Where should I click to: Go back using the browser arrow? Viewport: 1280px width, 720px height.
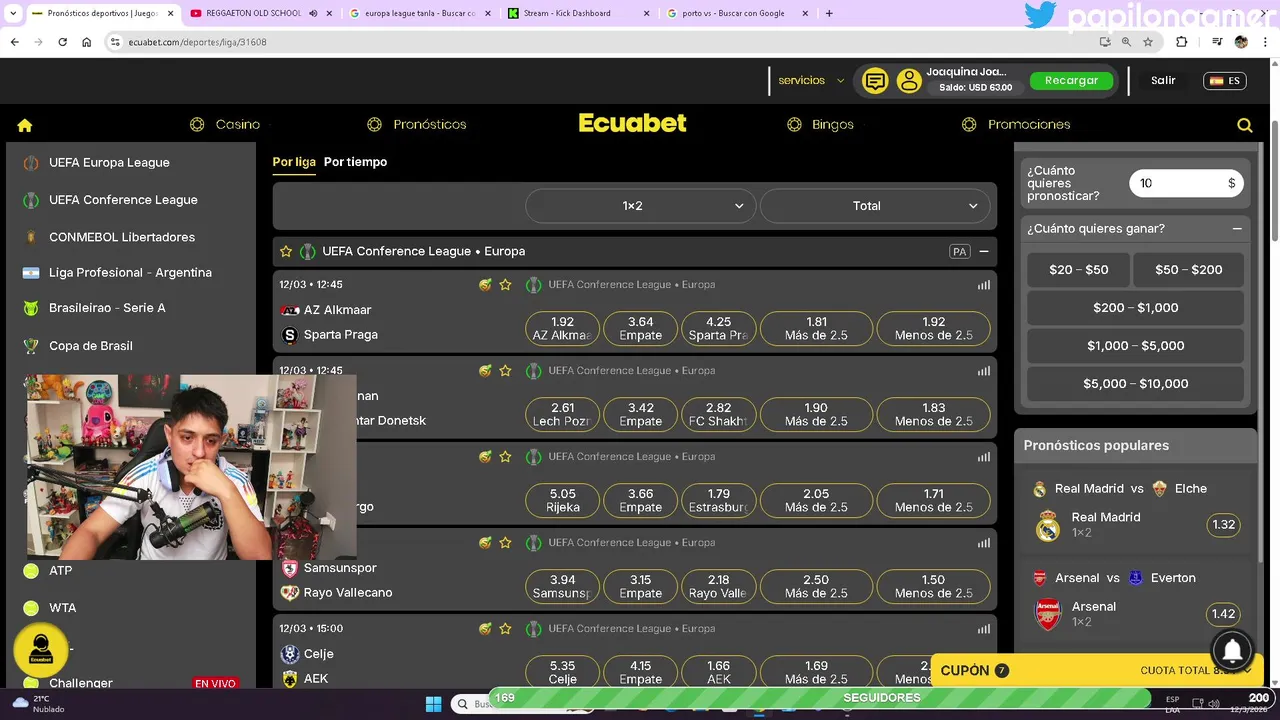tap(15, 42)
